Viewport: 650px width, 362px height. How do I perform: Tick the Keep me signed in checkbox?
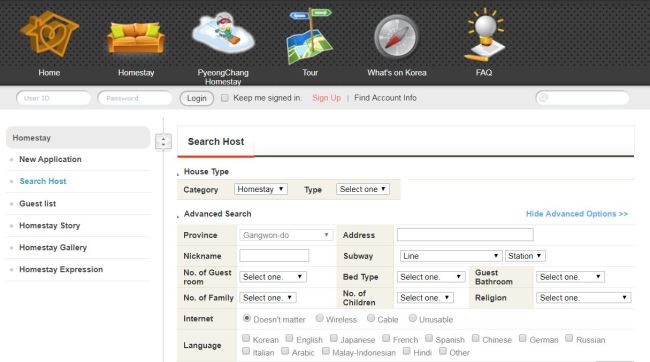click(x=225, y=98)
